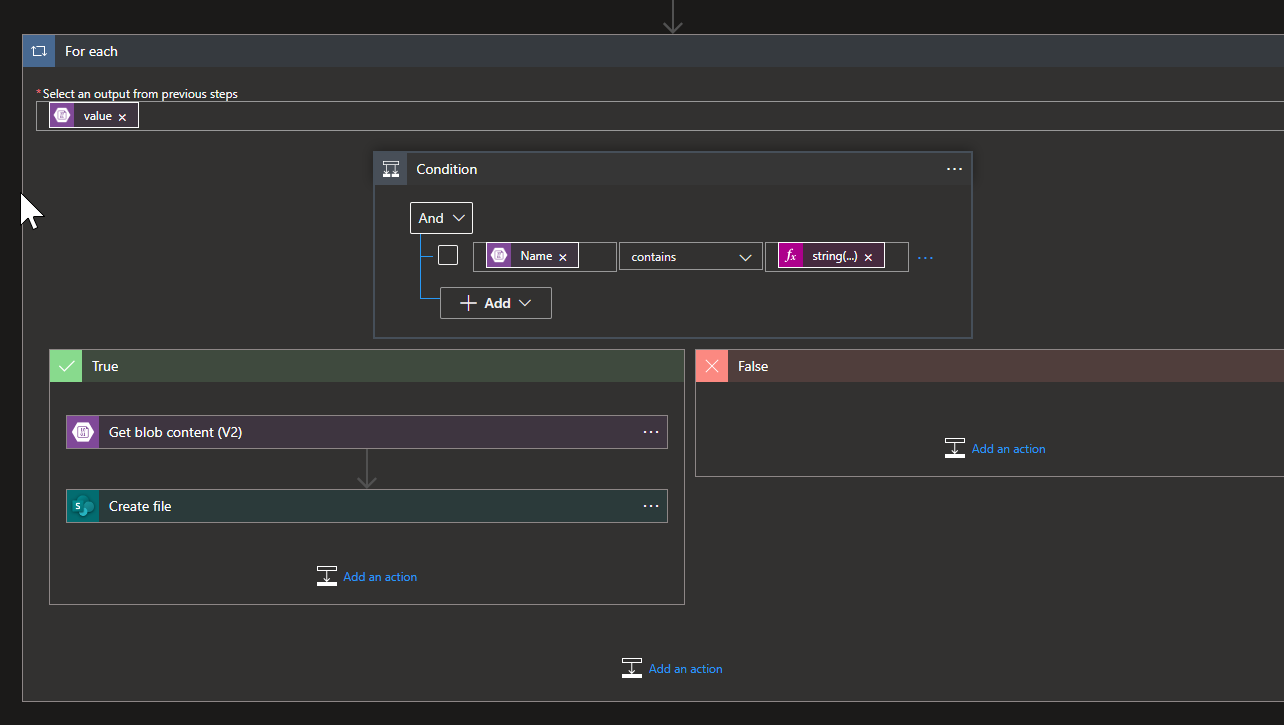Open the condition row's blue ellipsis menu
1284x725 pixels.
(925, 257)
